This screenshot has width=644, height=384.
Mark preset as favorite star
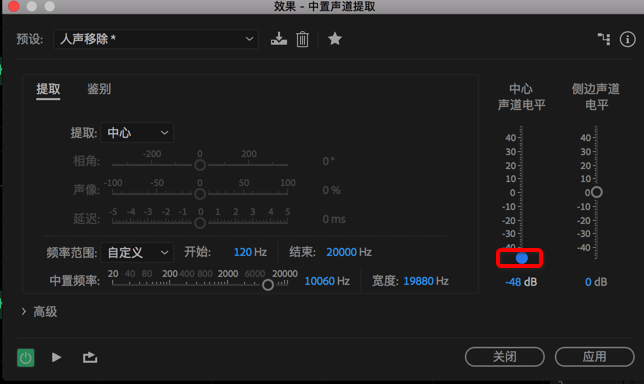coord(335,39)
